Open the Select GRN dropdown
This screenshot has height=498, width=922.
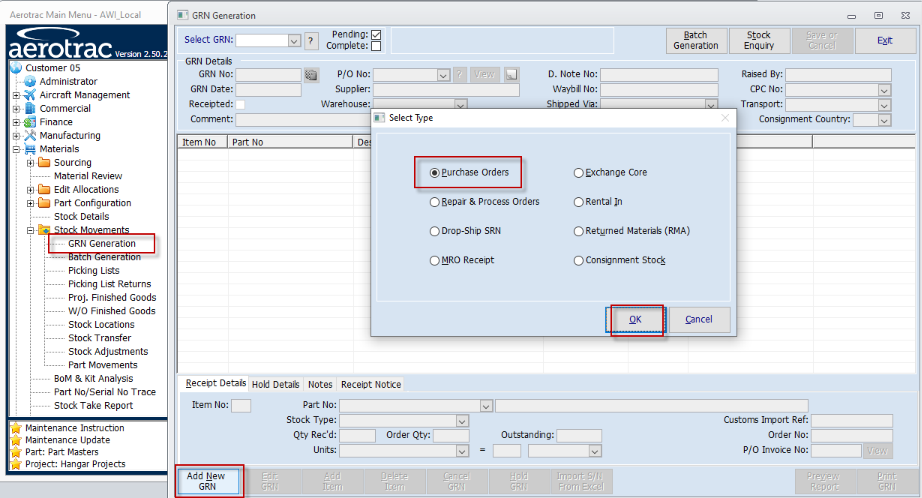pos(294,41)
